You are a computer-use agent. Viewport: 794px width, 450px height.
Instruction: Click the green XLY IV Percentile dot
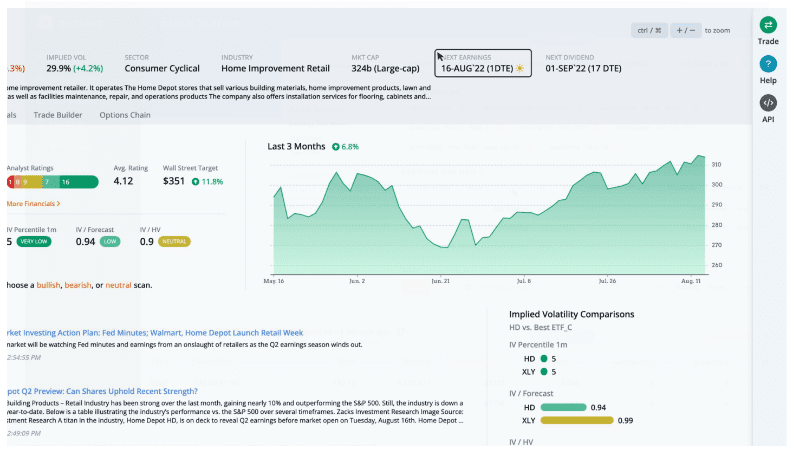(544, 372)
